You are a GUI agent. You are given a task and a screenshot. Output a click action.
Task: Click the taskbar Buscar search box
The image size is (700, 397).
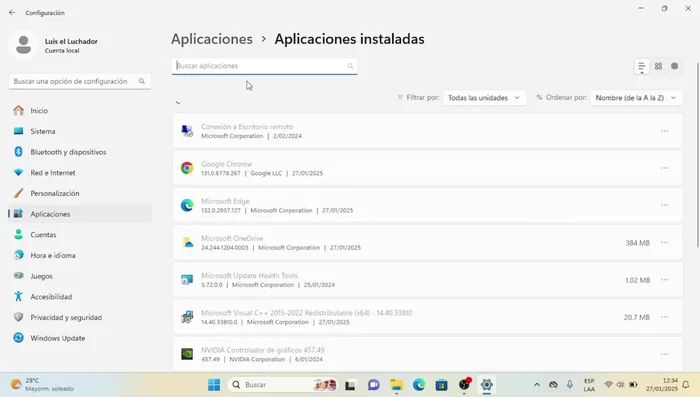pos(283,384)
